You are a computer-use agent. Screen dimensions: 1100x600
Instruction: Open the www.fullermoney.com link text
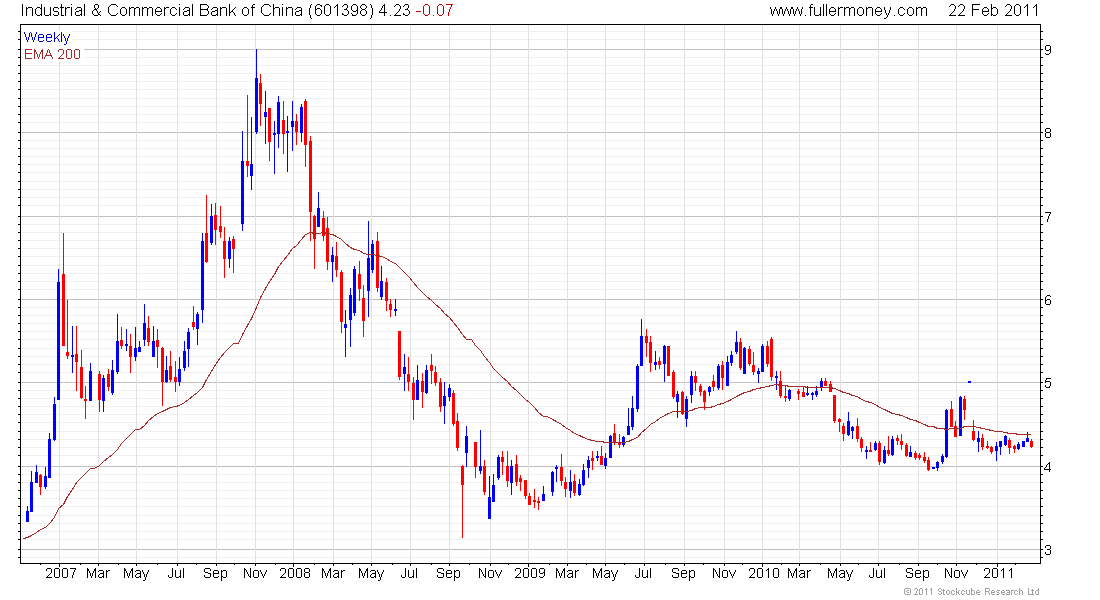(x=848, y=11)
